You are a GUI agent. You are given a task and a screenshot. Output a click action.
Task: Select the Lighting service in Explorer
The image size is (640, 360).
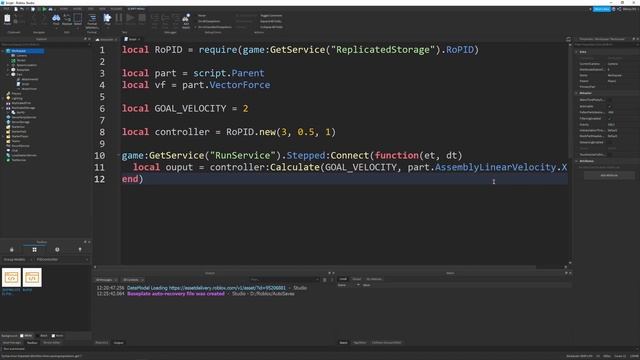tap(17, 98)
